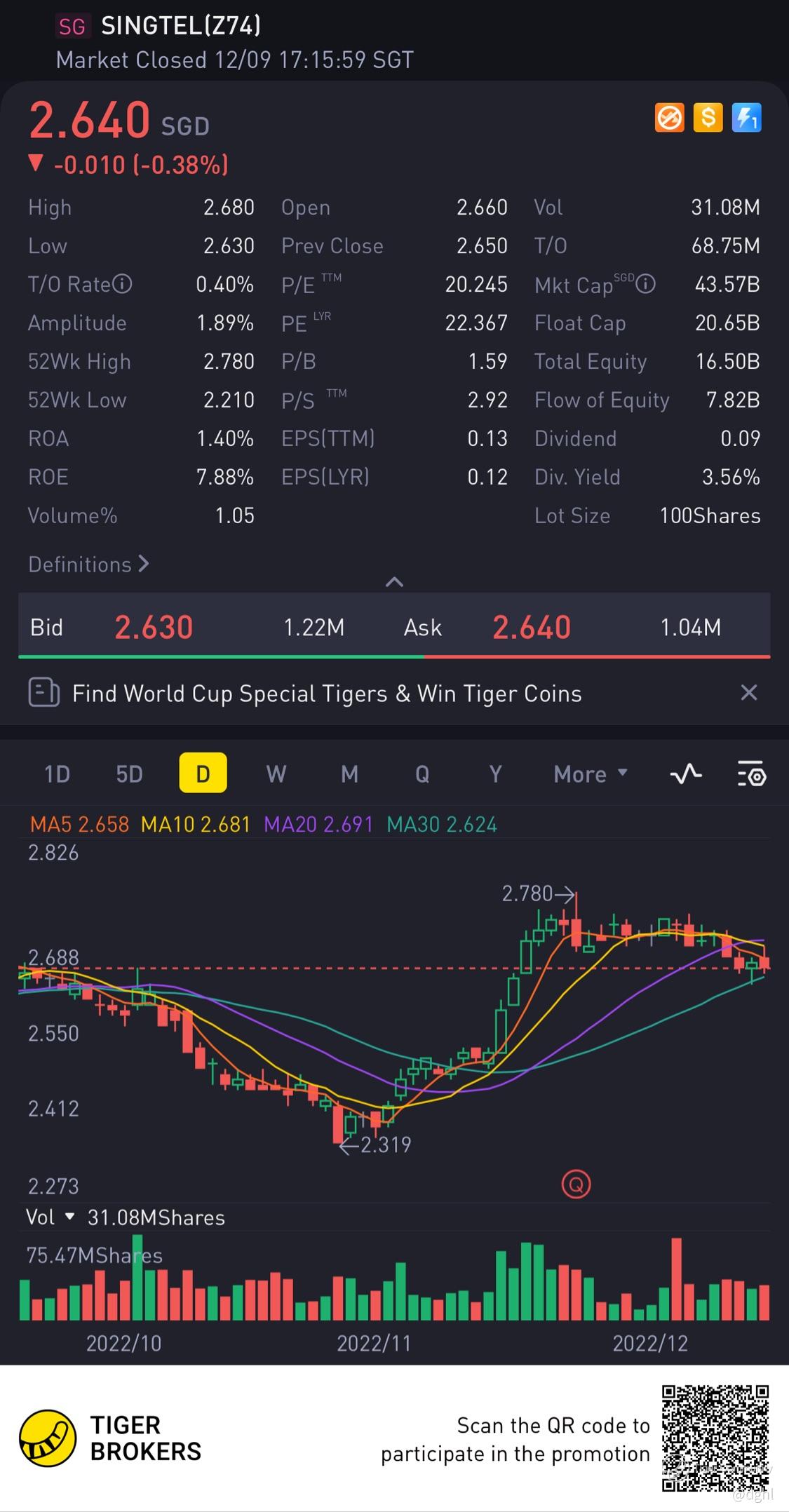Tap the Bid price 2.630
The height and width of the screenshot is (1512, 789).
click(x=154, y=627)
